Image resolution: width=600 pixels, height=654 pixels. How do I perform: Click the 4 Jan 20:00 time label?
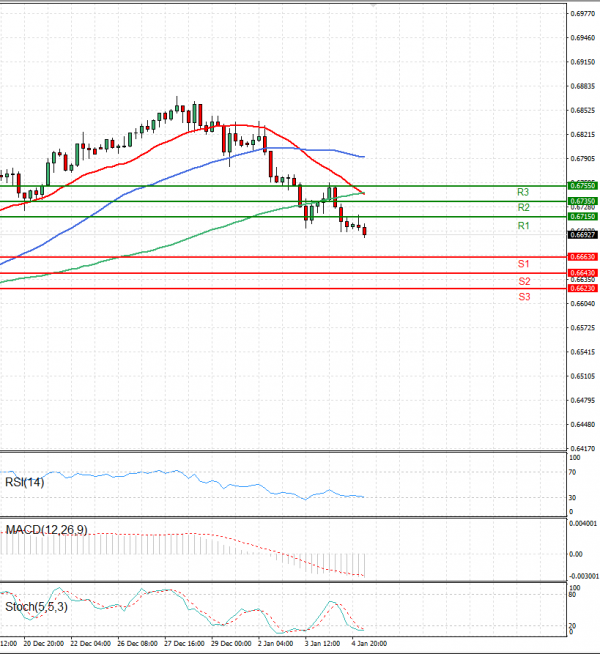tap(371, 644)
